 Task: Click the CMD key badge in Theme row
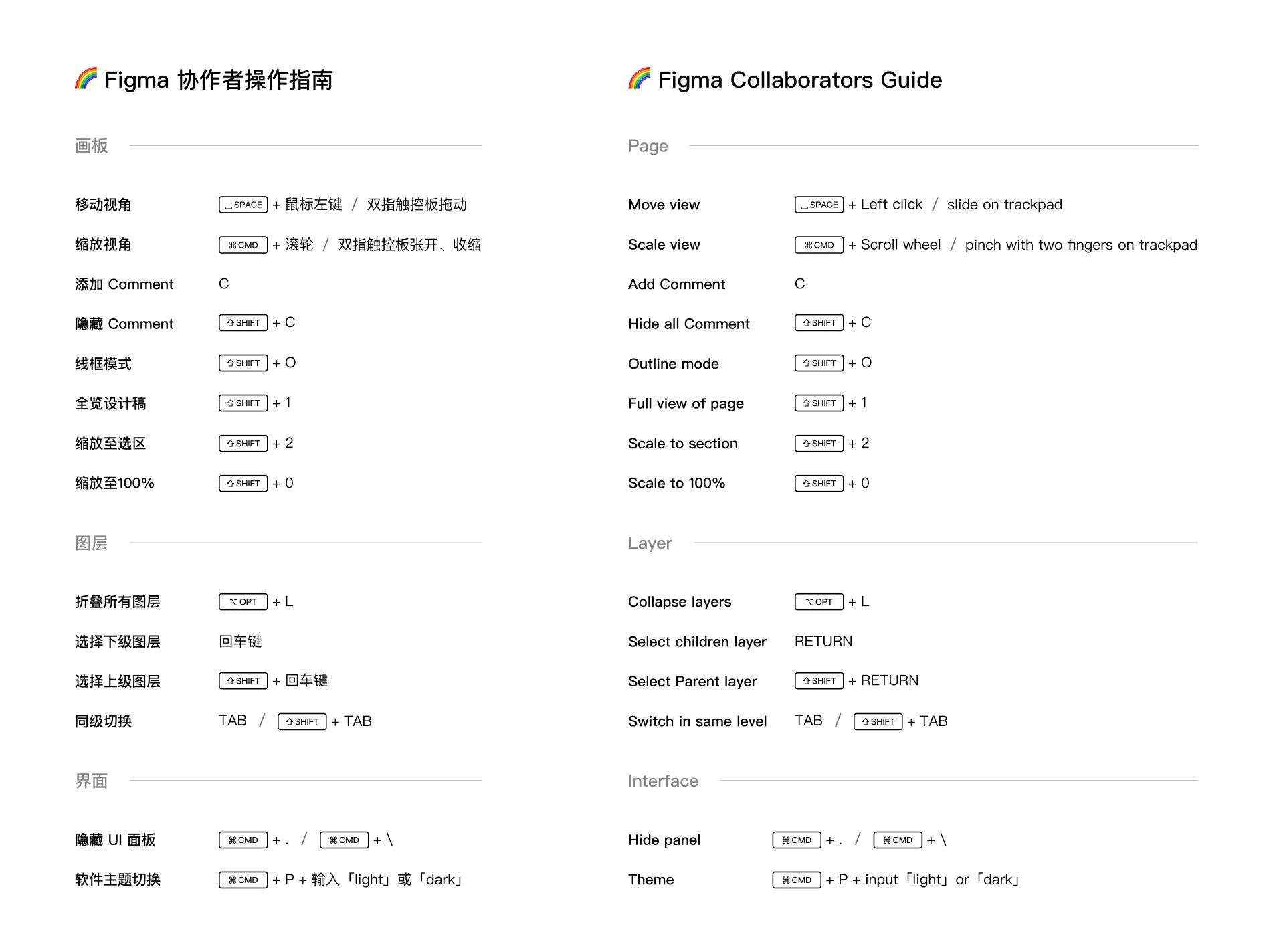pyautogui.click(x=797, y=880)
